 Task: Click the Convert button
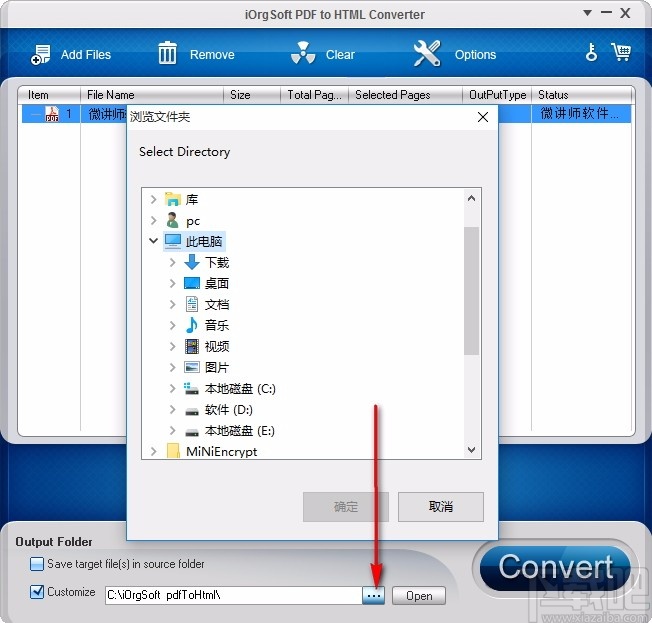[555, 568]
